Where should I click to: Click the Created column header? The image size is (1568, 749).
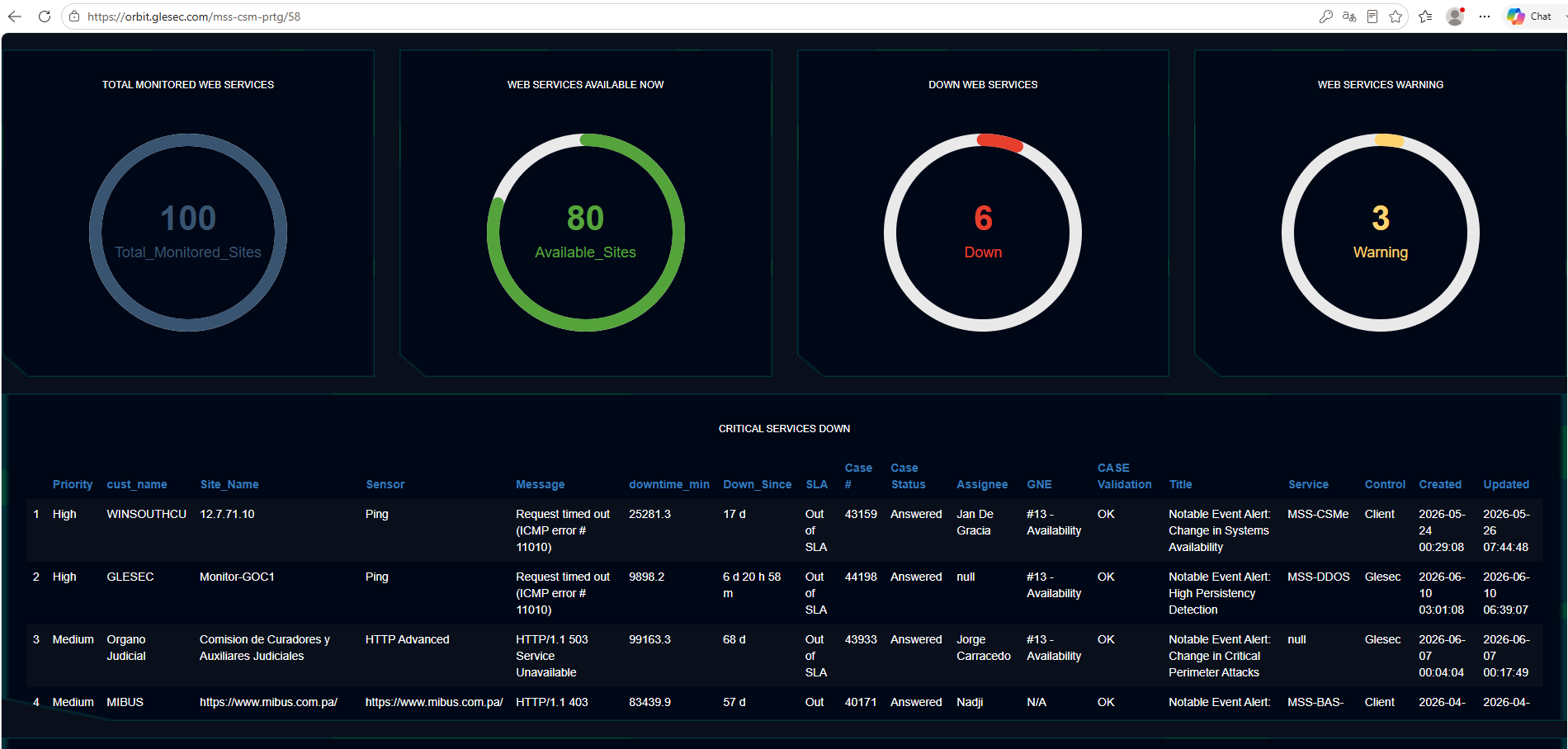coord(1440,484)
